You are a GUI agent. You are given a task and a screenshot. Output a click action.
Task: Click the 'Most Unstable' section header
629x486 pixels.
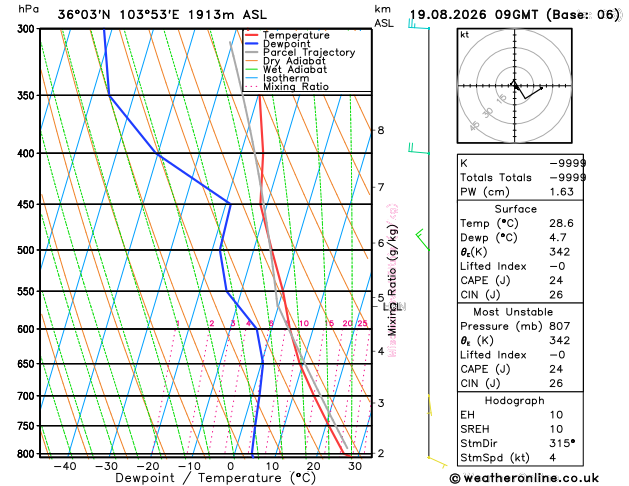(x=513, y=312)
